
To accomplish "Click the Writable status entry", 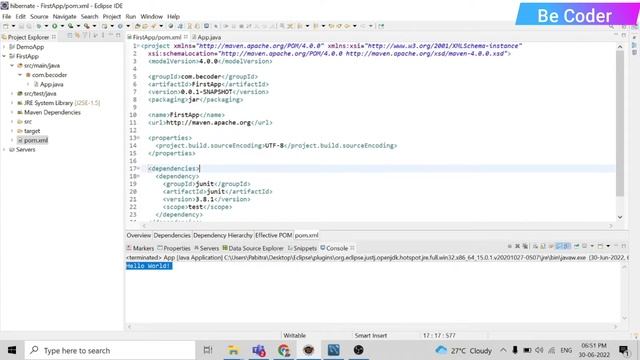I will tap(294, 336).
